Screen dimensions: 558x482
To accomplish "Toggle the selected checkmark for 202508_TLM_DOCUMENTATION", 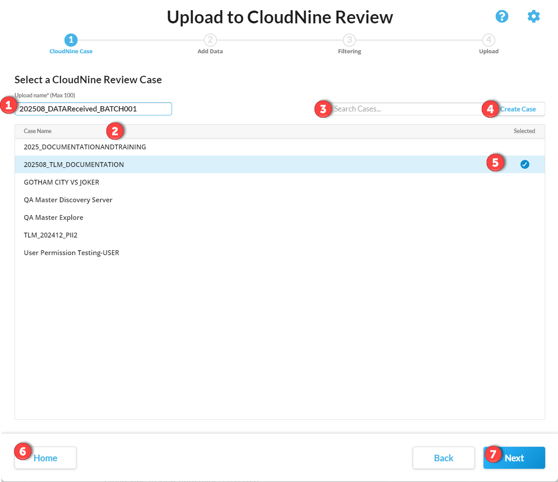I will [525, 164].
